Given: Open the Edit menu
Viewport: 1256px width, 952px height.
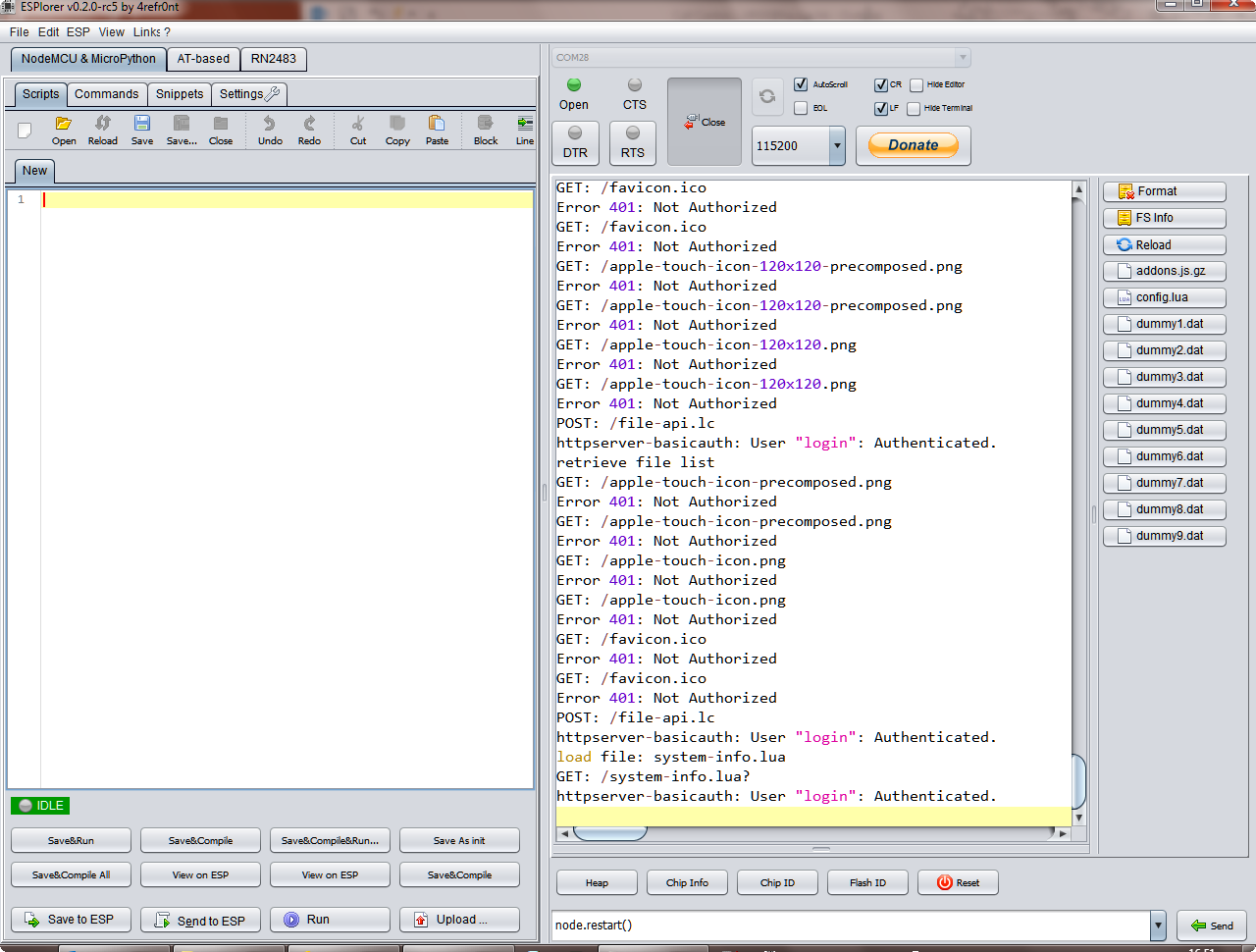Looking at the screenshot, I should tap(49, 32).
